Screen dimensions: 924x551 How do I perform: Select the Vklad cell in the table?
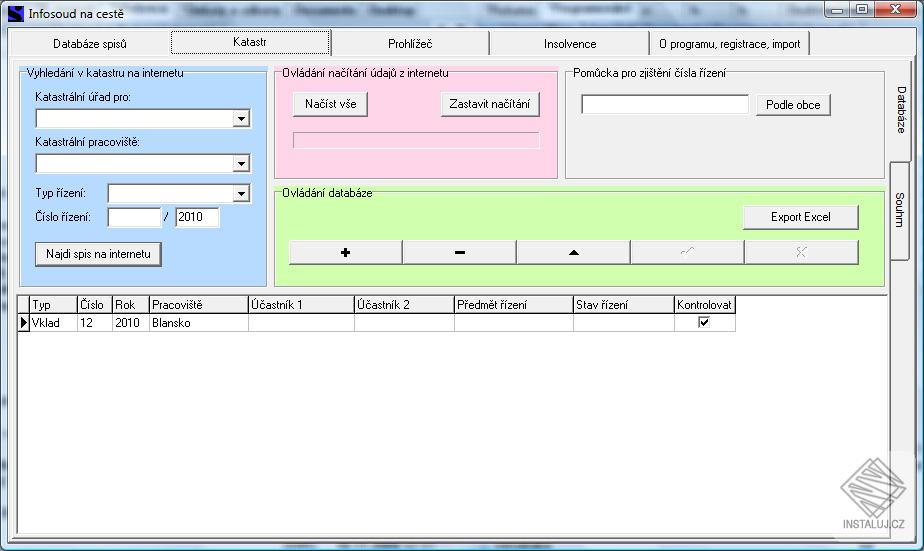(x=54, y=322)
